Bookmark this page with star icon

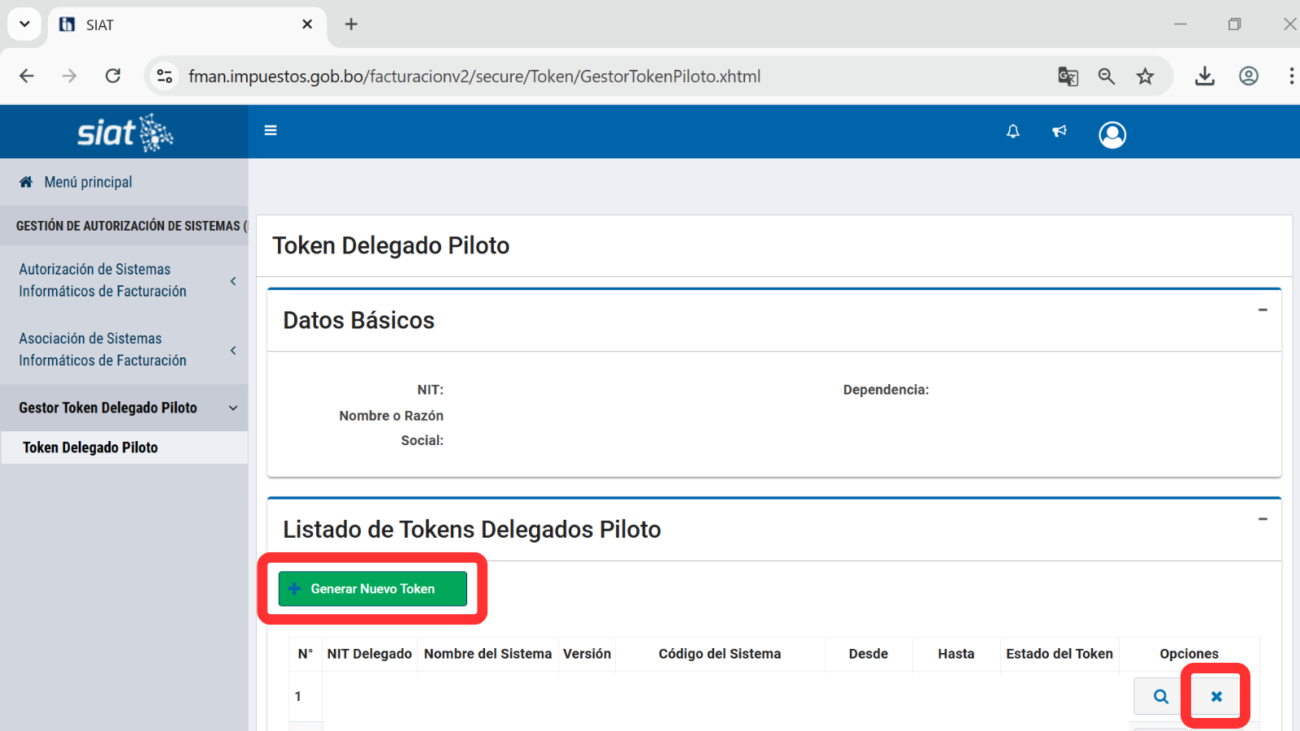1145,76
